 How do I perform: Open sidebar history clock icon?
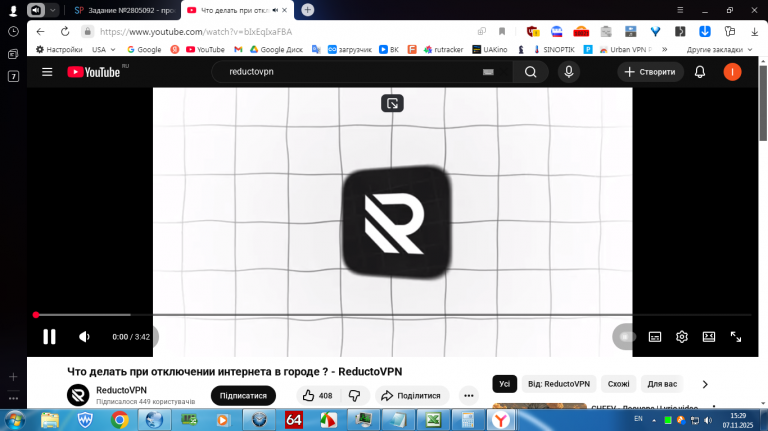point(13,31)
